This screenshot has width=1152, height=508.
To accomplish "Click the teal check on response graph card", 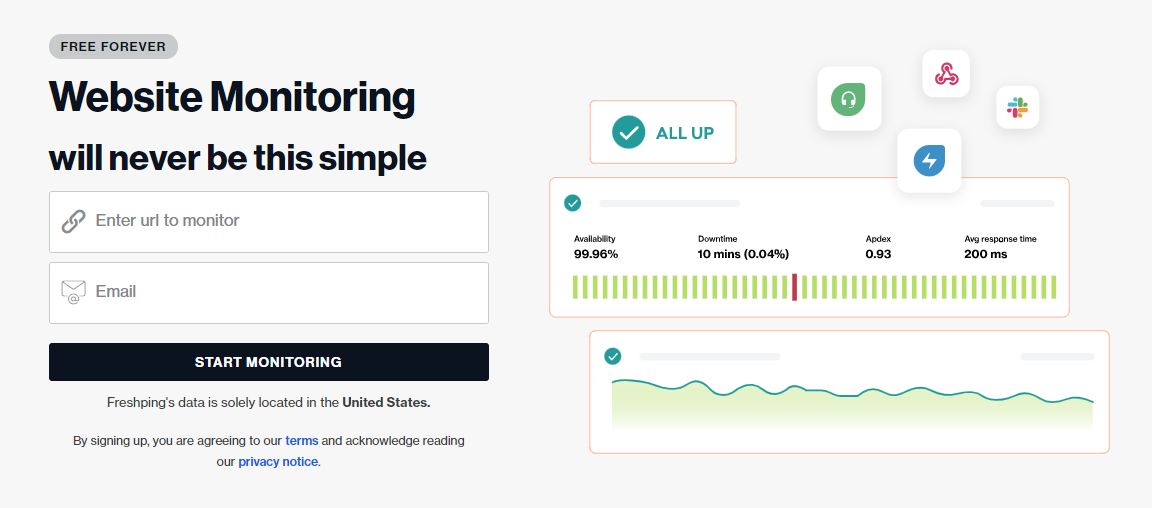I will tap(613, 356).
